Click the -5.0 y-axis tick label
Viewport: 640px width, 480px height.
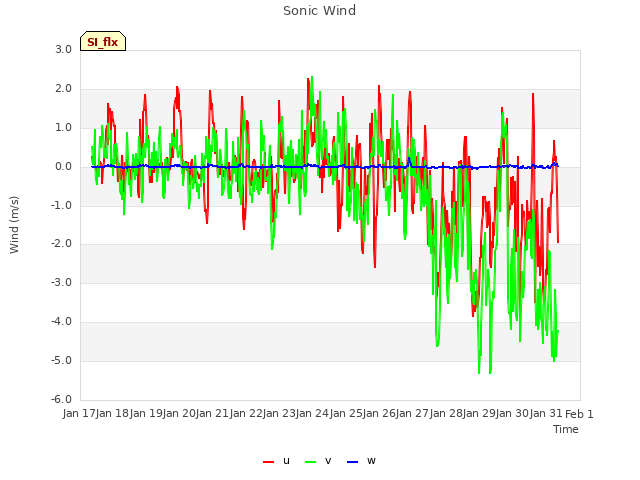[x=62, y=360]
